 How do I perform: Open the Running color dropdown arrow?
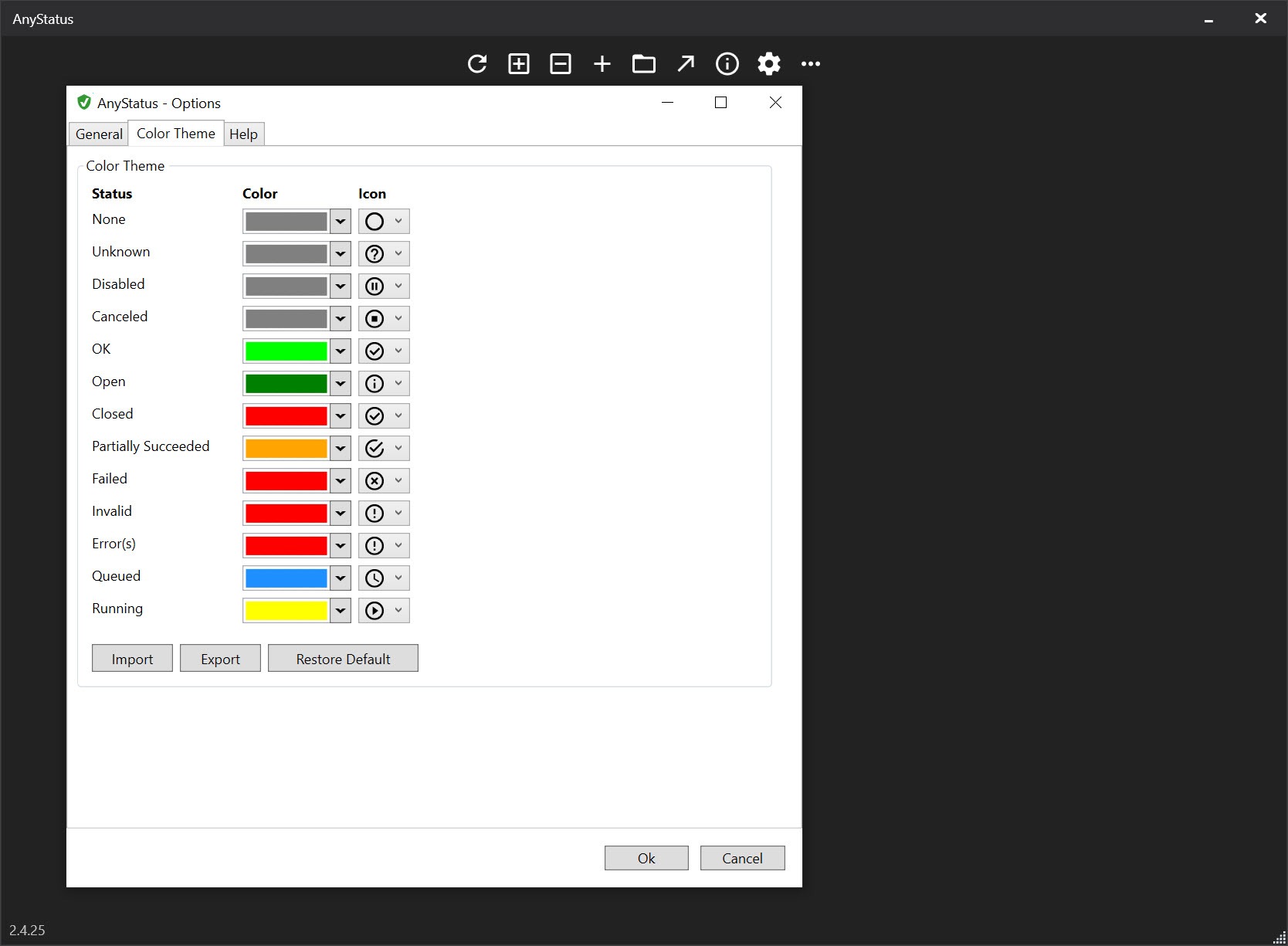(x=340, y=611)
